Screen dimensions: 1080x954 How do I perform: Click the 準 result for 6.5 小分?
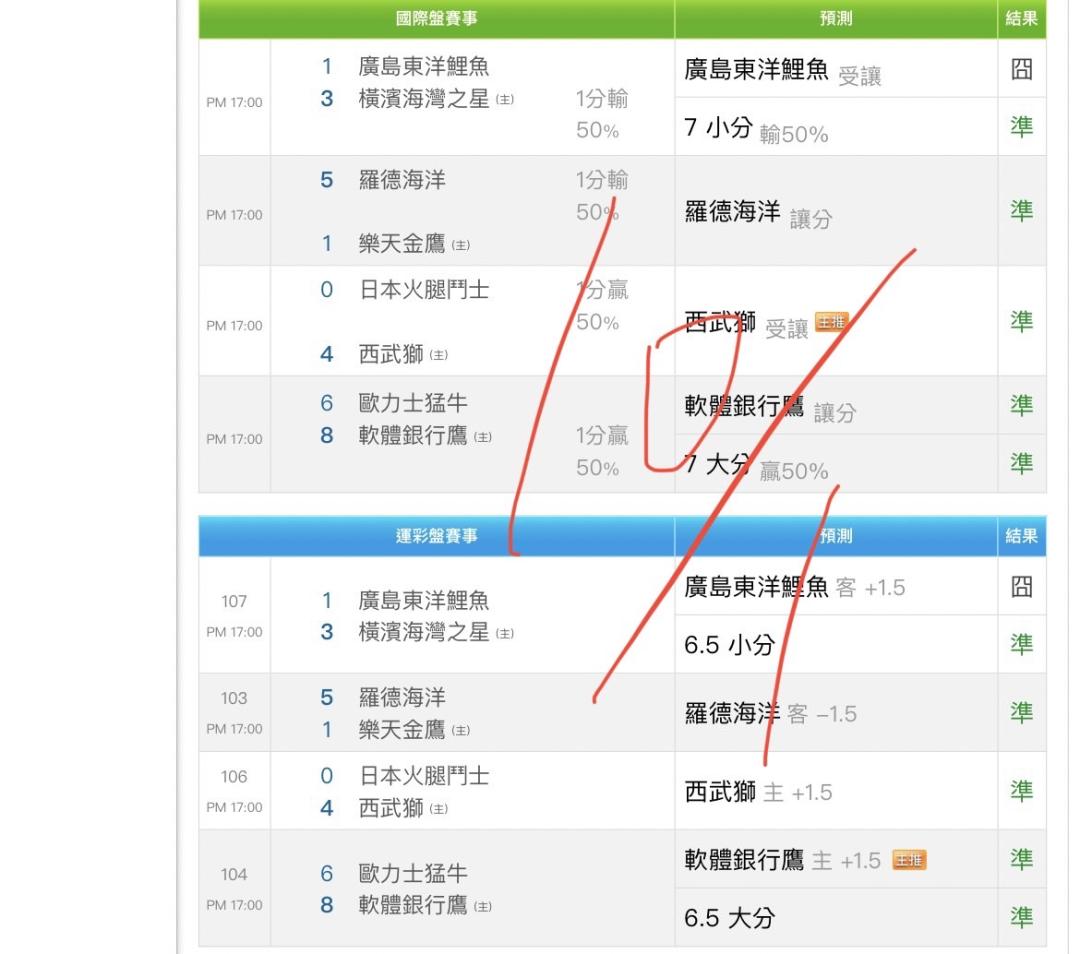1021,644
